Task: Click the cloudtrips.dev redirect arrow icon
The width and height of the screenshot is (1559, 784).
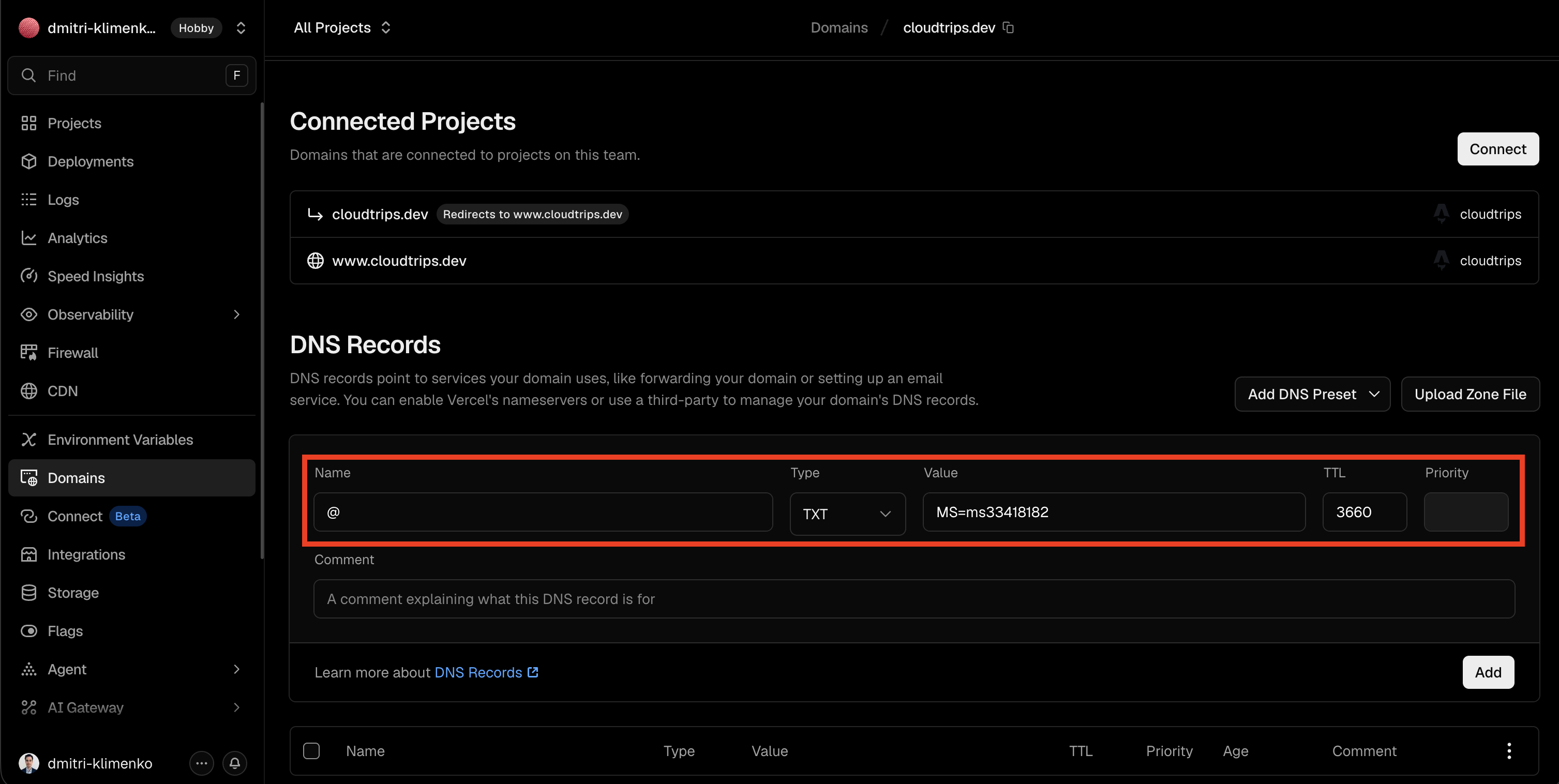Action: (x=314, y=214)
